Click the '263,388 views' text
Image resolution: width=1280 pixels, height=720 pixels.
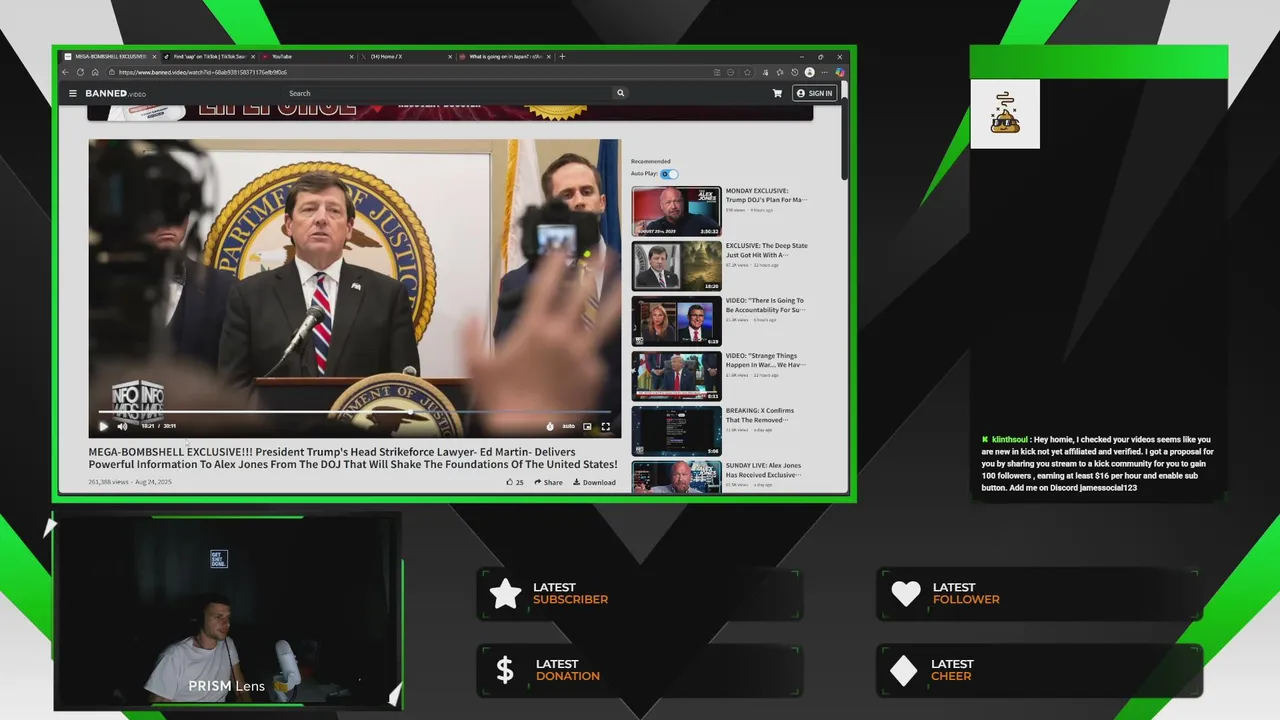tap(108, 482)
